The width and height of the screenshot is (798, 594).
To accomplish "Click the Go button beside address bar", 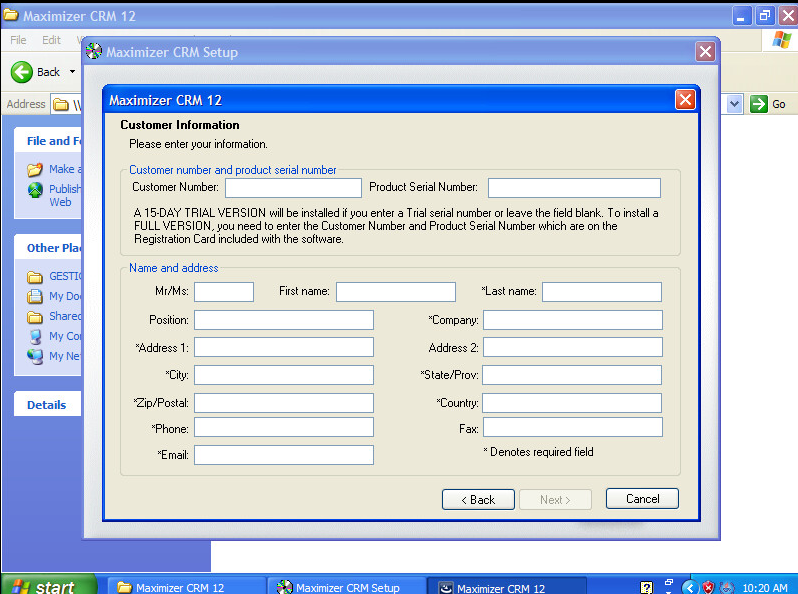I will click(x=768, y=104).
